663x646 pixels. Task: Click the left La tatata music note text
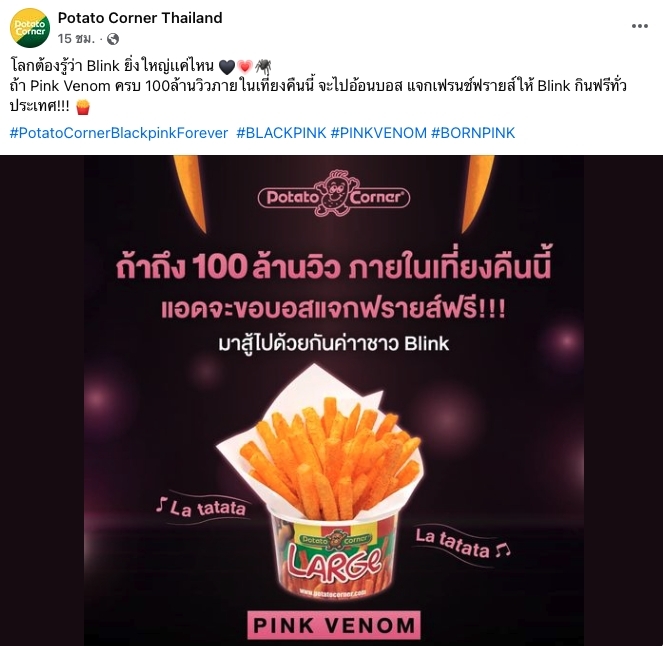201,507
